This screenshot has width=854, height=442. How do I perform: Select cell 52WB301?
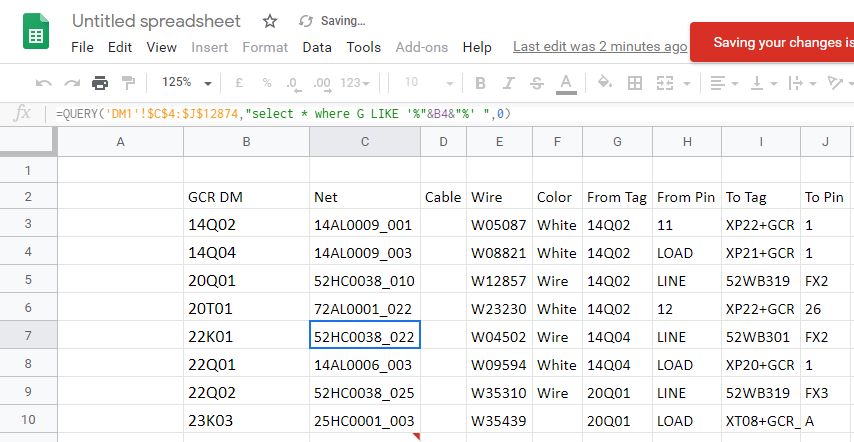[x=761, y=336]
